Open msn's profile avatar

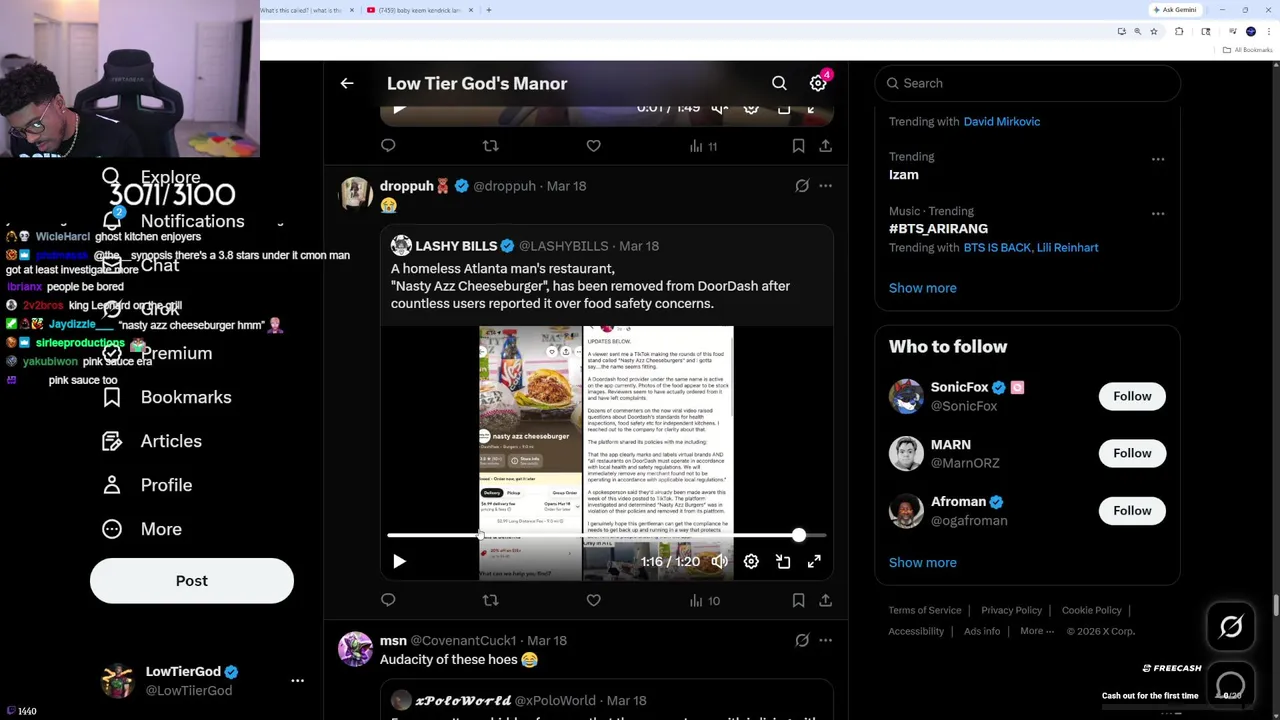[x=356, y=649]
